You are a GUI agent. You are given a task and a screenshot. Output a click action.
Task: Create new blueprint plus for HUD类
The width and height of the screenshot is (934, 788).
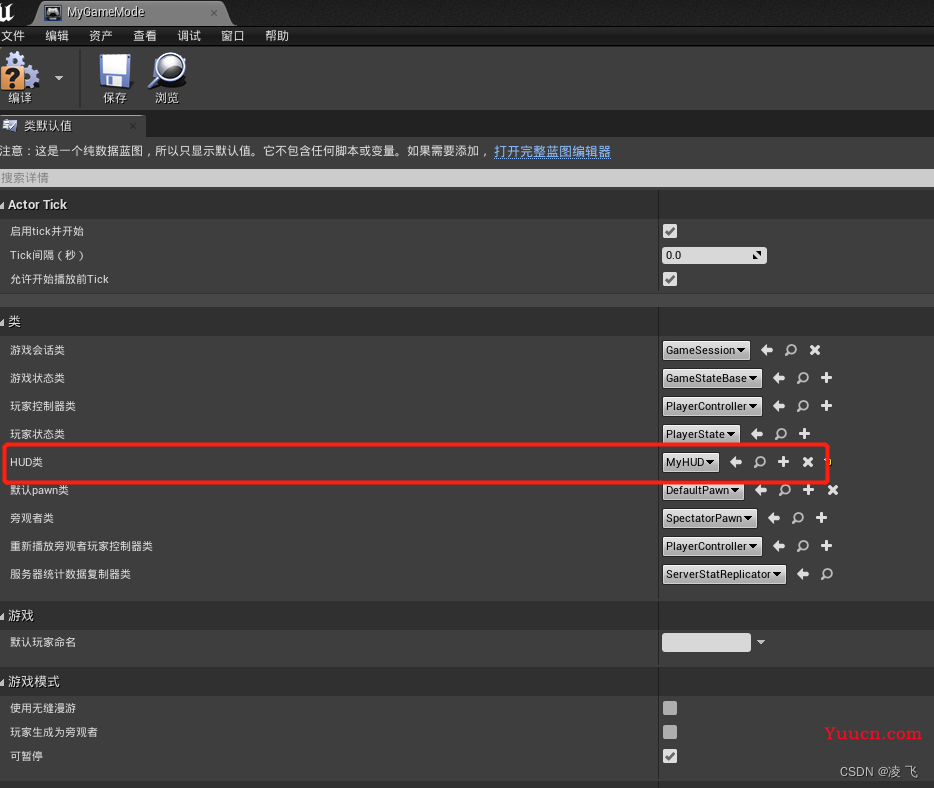click(783, 462)
